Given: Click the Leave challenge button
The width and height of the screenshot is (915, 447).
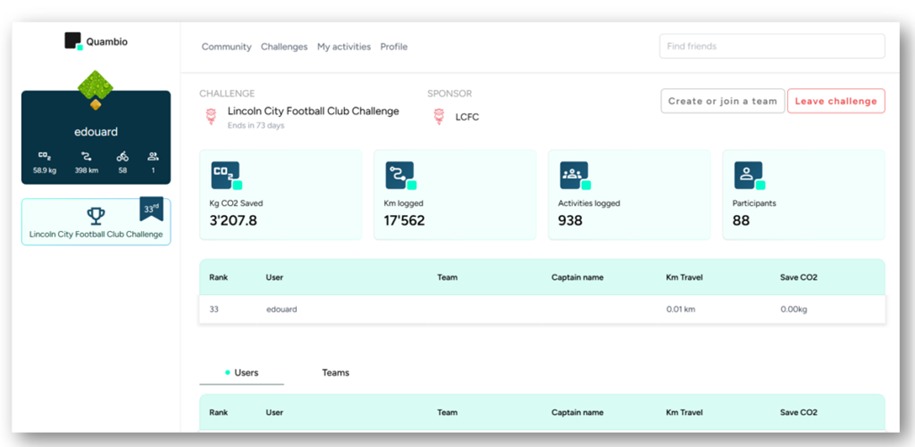Looking at the screenshot, I should tap(835, 101).
